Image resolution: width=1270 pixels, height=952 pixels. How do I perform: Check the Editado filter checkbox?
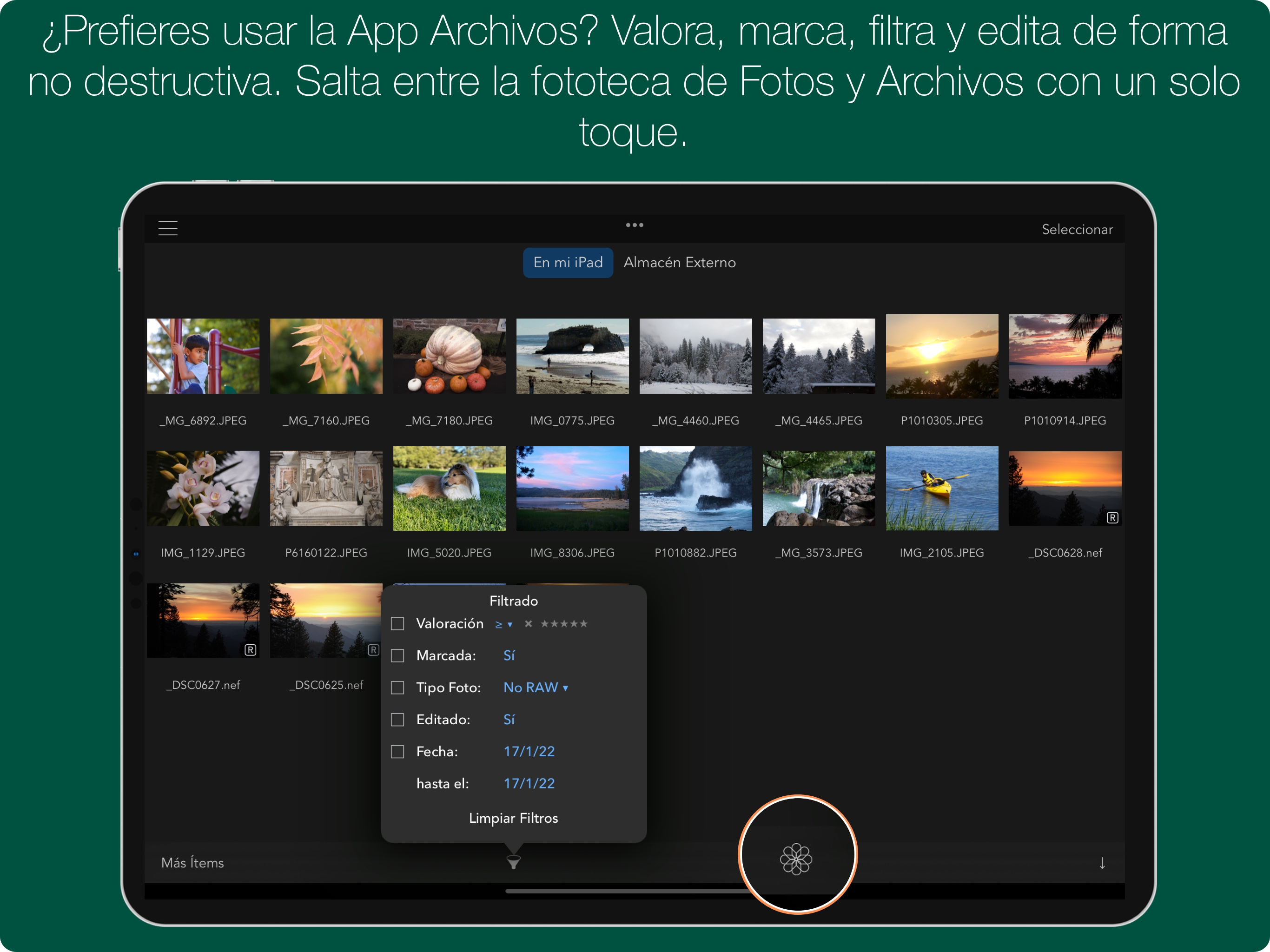pyautogui.click(x=397, y=720)
